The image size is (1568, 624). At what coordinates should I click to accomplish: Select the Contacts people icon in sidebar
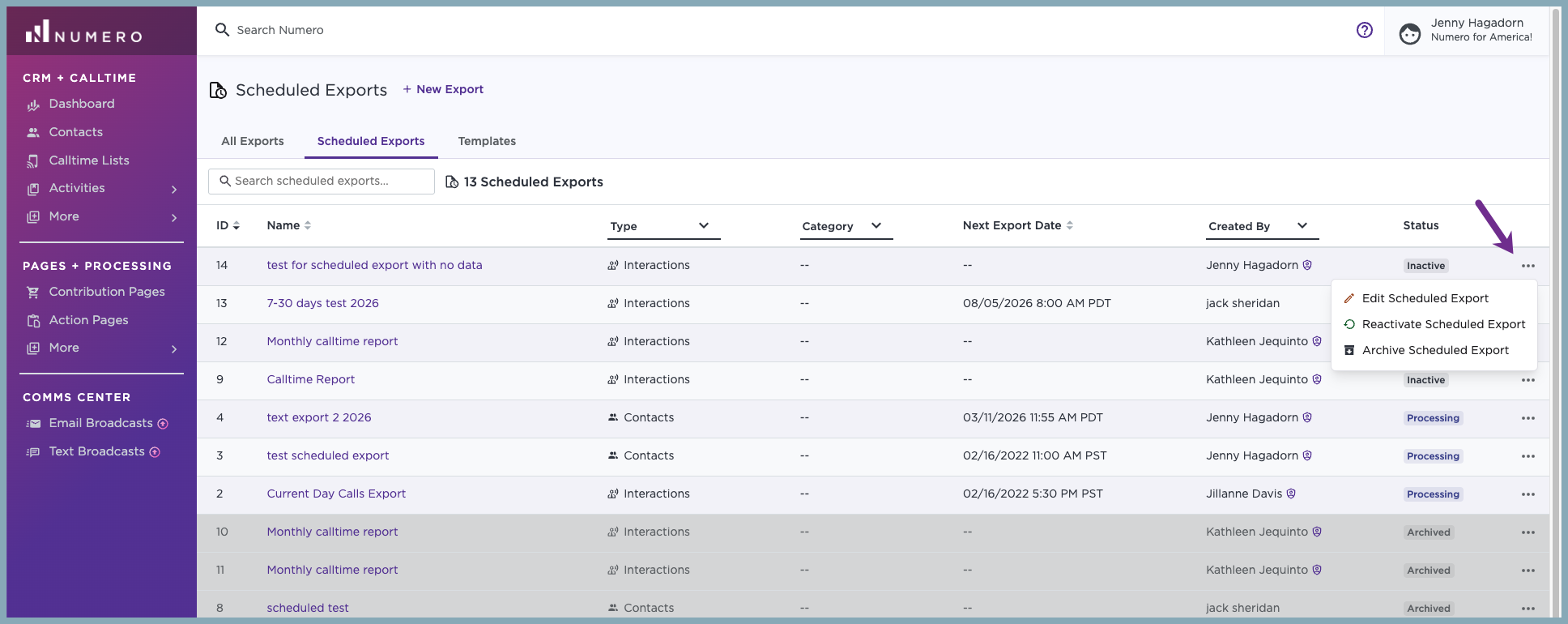[x=33, y=133]
